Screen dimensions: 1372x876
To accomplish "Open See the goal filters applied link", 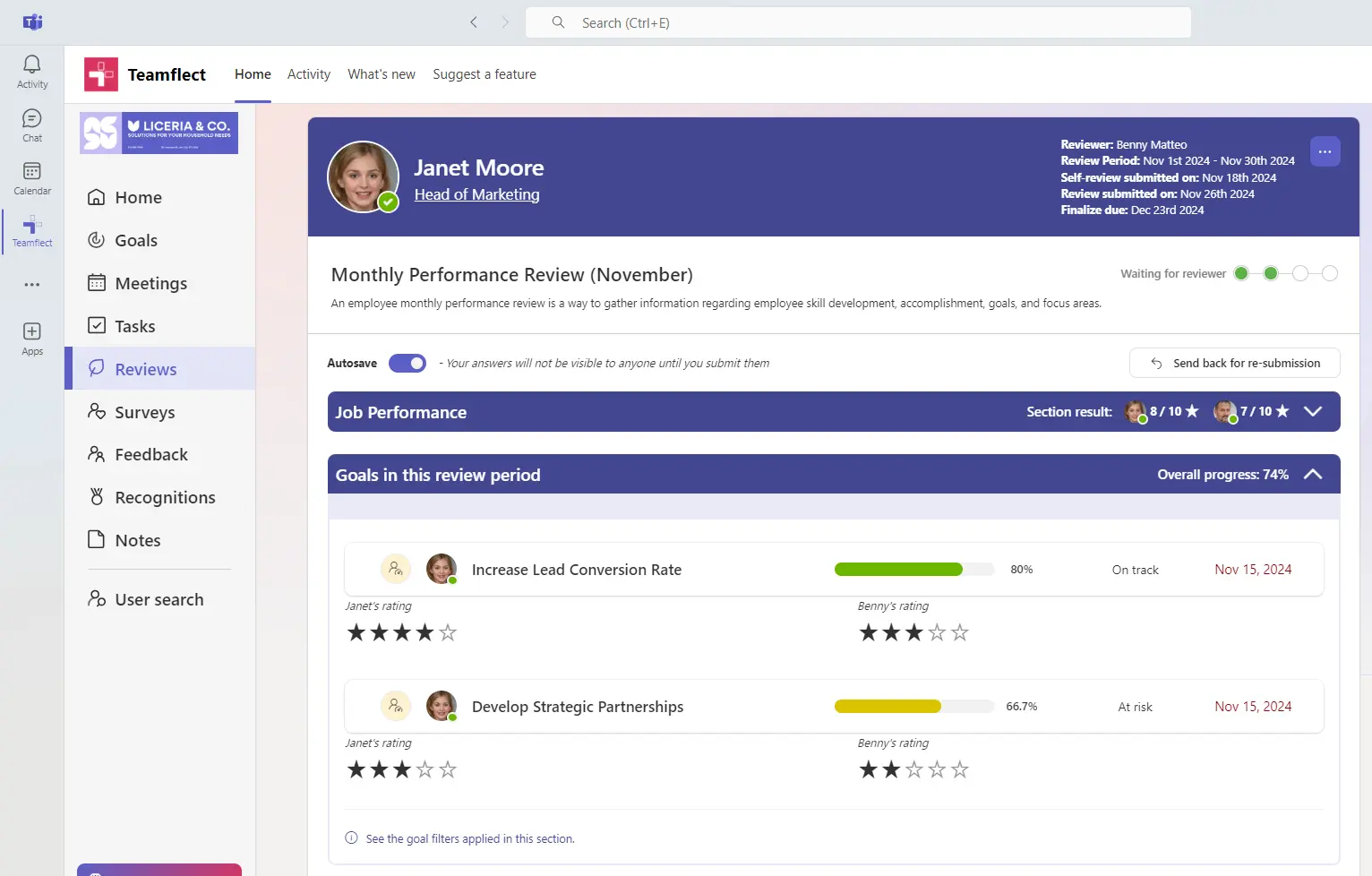I will (x=470, y=839).
